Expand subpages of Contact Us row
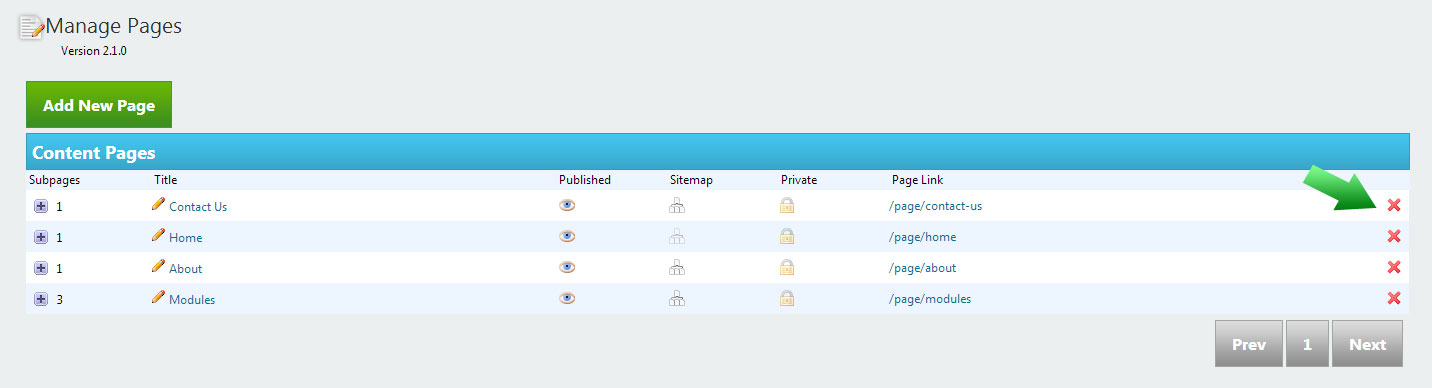The height and width of the screenshot is (388, 1432). (41, 206)
